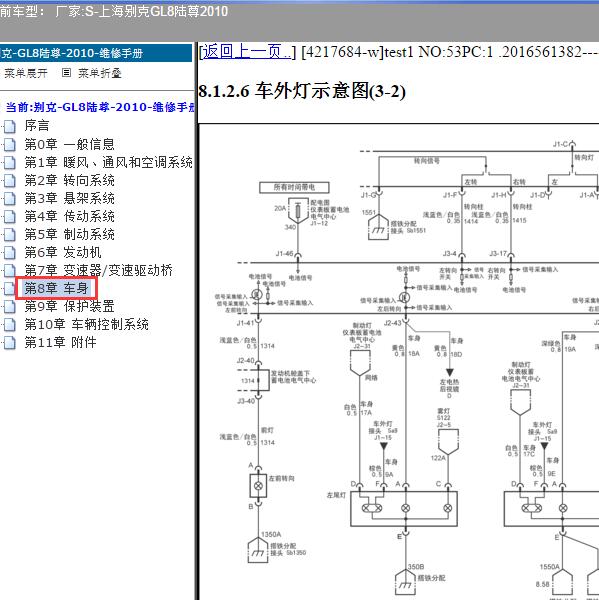Click document icon beside 序言
Screen dimensions: 599x600
point(10,126)
